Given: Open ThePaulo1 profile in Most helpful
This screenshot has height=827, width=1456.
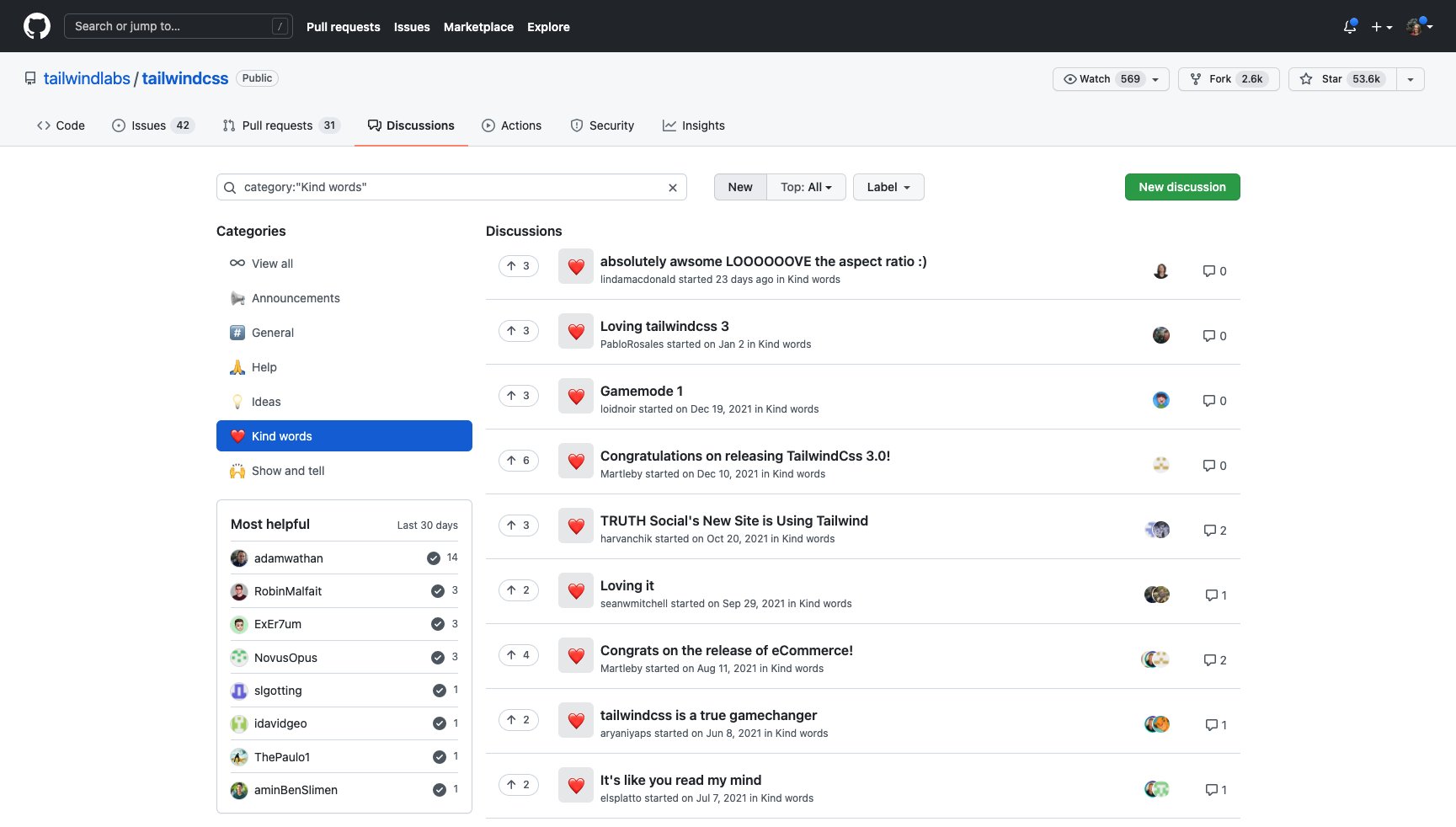Looking at the screenshot, I should click(x=282, y=757).
